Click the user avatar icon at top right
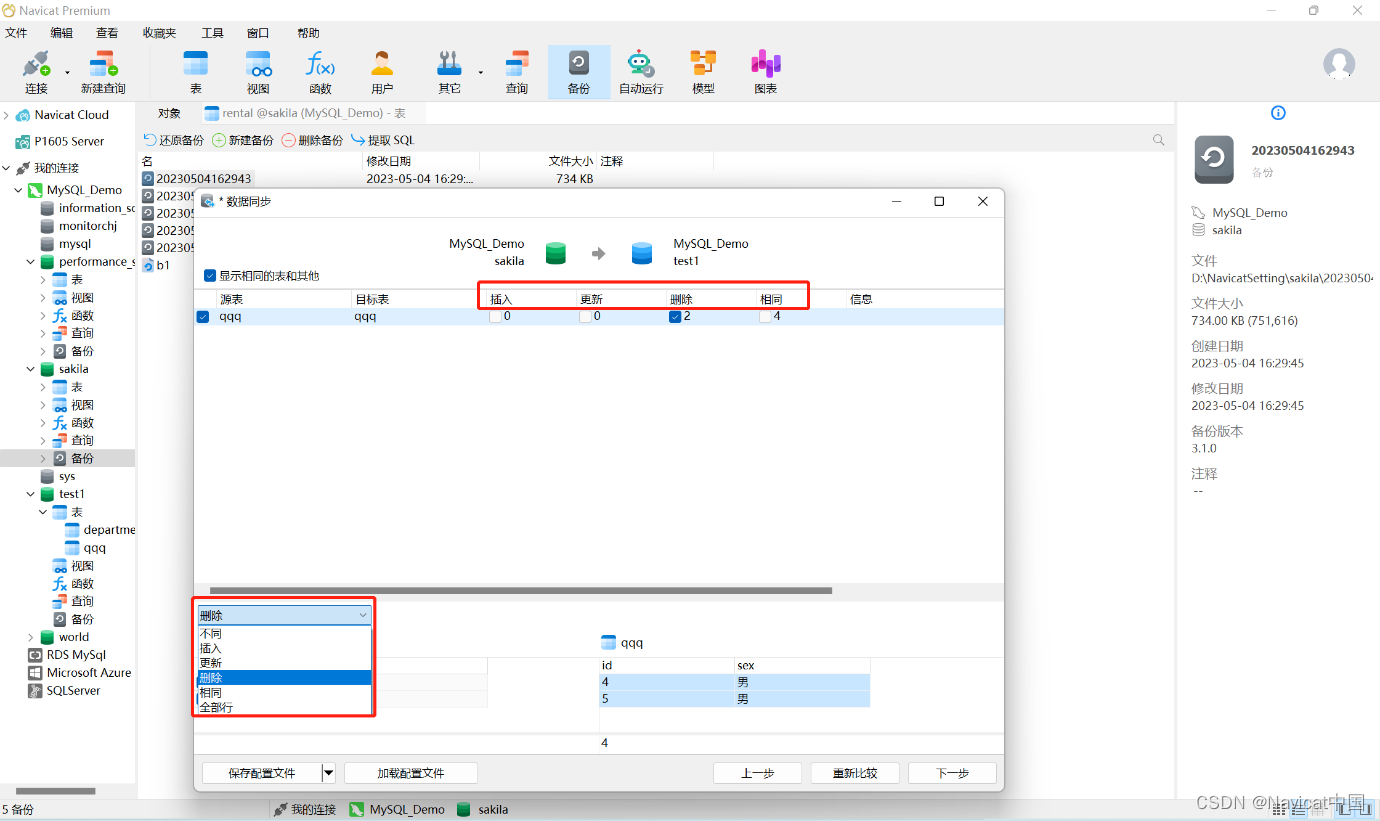This screenshot has height=821, width=1380. coord(1339,64)
